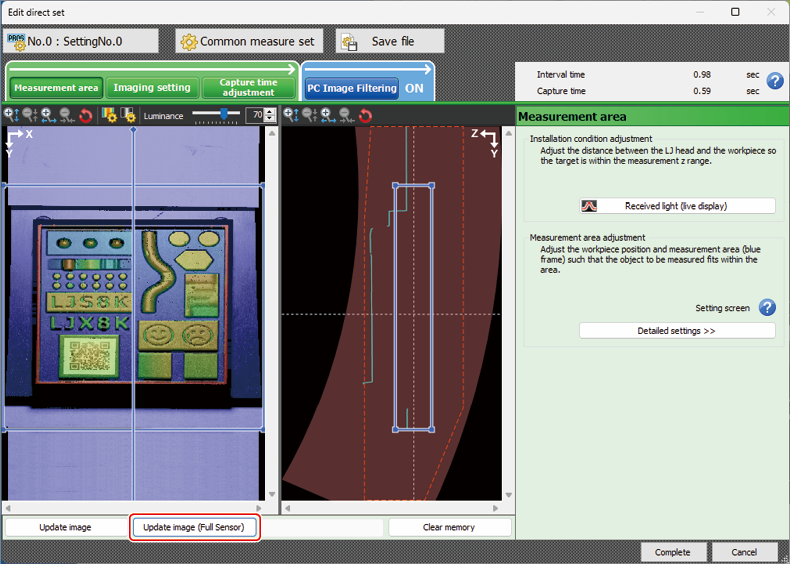Decrease luminance value with spinner down arrow
The image size is (790, 564).
[x=271, y=120]
